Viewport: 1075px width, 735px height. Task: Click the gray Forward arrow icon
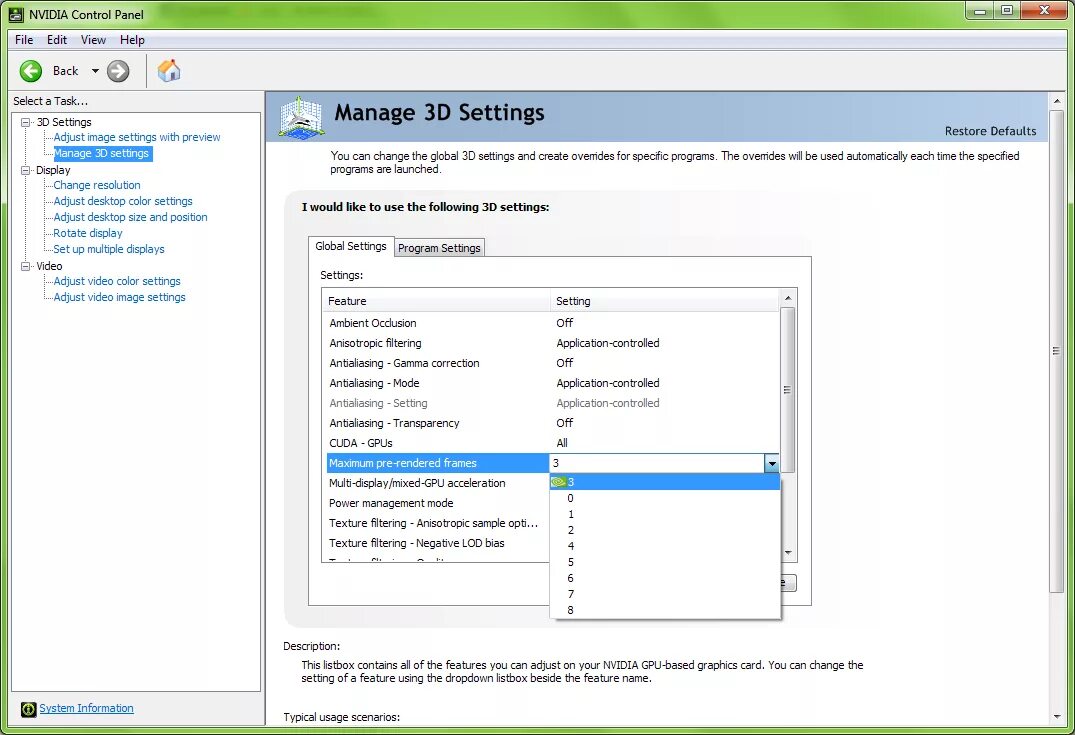tap(118, 71)
